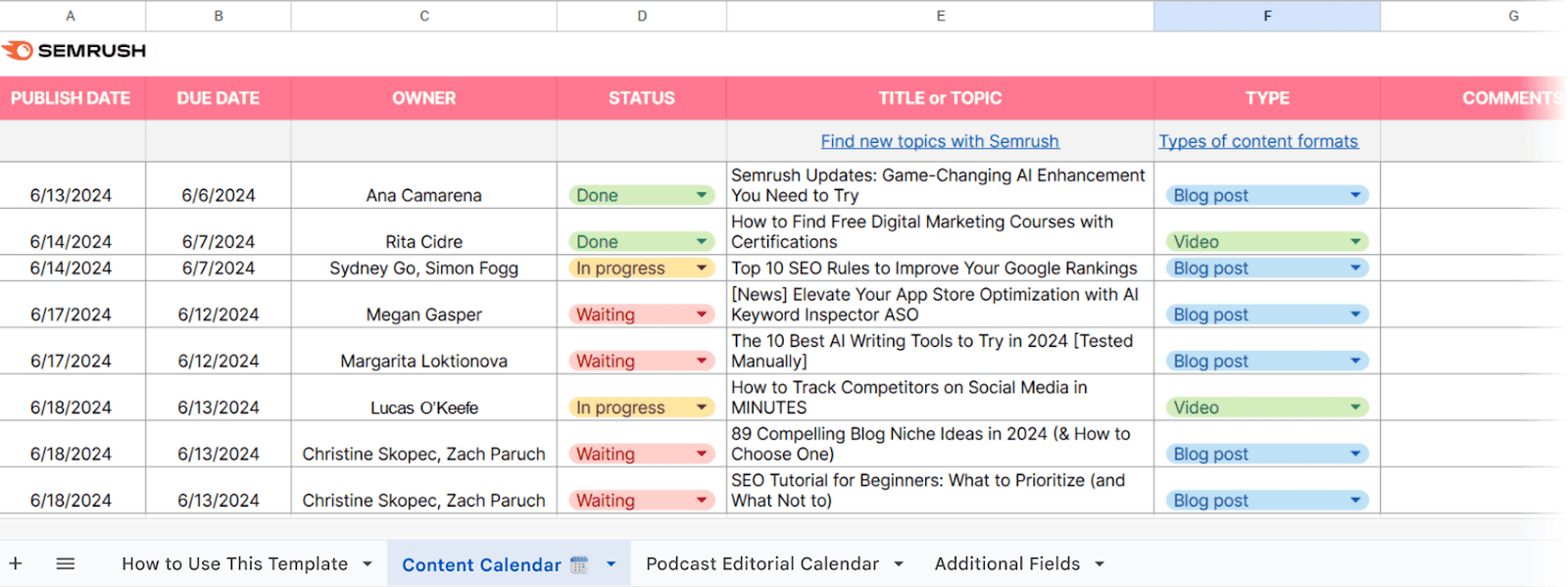Open Megan Gasper's Waiting status dropdown
The height and width of the screenshot is (587, 1568).
702,315
